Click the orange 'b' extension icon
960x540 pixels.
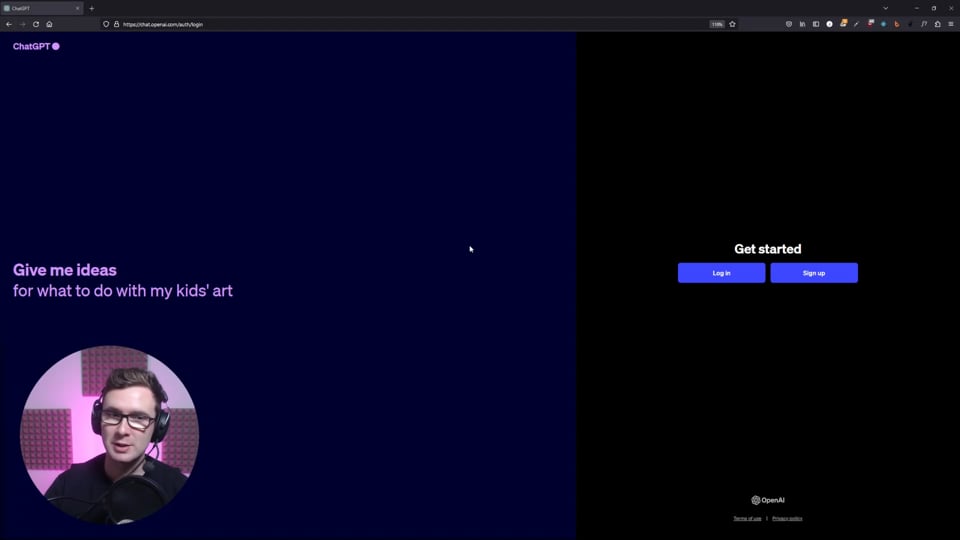897,24
